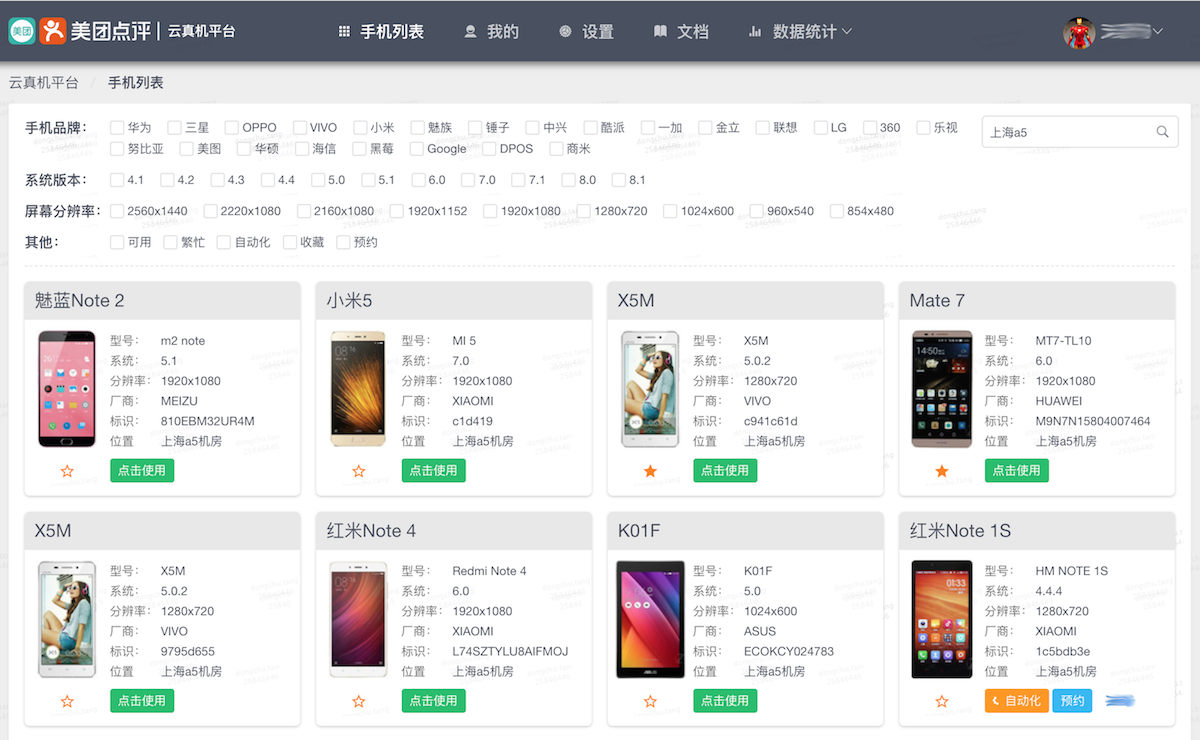Click the 红米Note 1S phone thumbnail

pyautogui.click(x=942, y=619)
